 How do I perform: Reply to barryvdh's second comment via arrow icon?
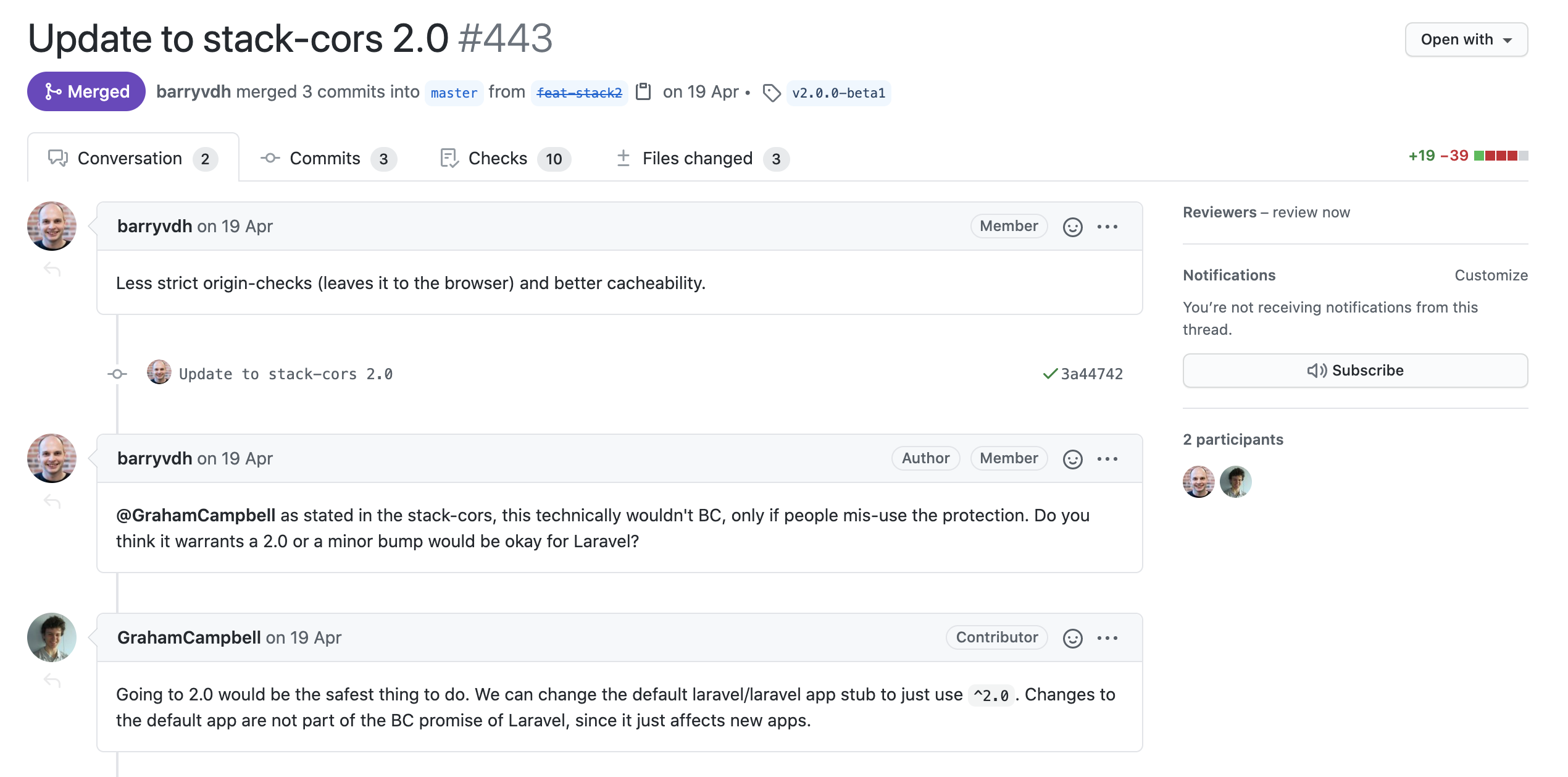pyautogui.click(x=53, y=502)
